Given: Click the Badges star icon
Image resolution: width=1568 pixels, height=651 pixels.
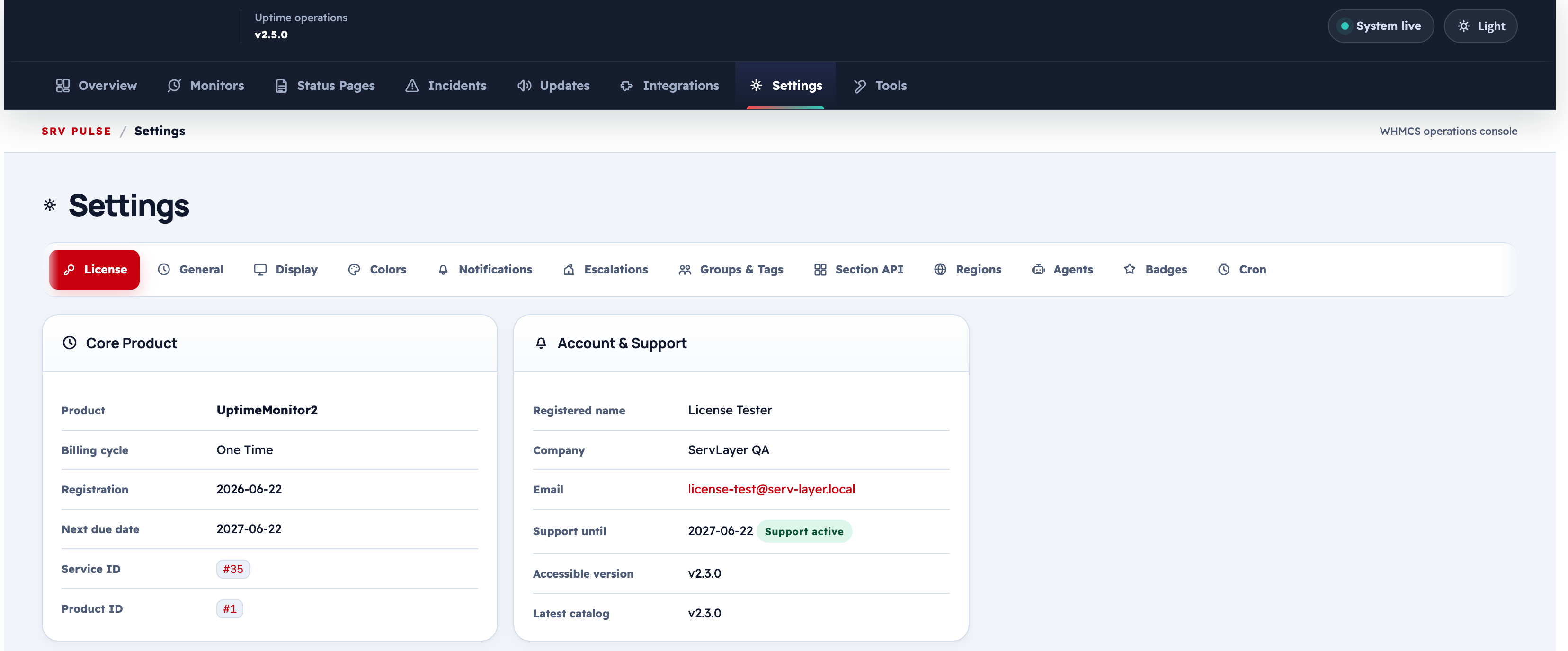Looking at the screenshot, I should [1130, 269].
